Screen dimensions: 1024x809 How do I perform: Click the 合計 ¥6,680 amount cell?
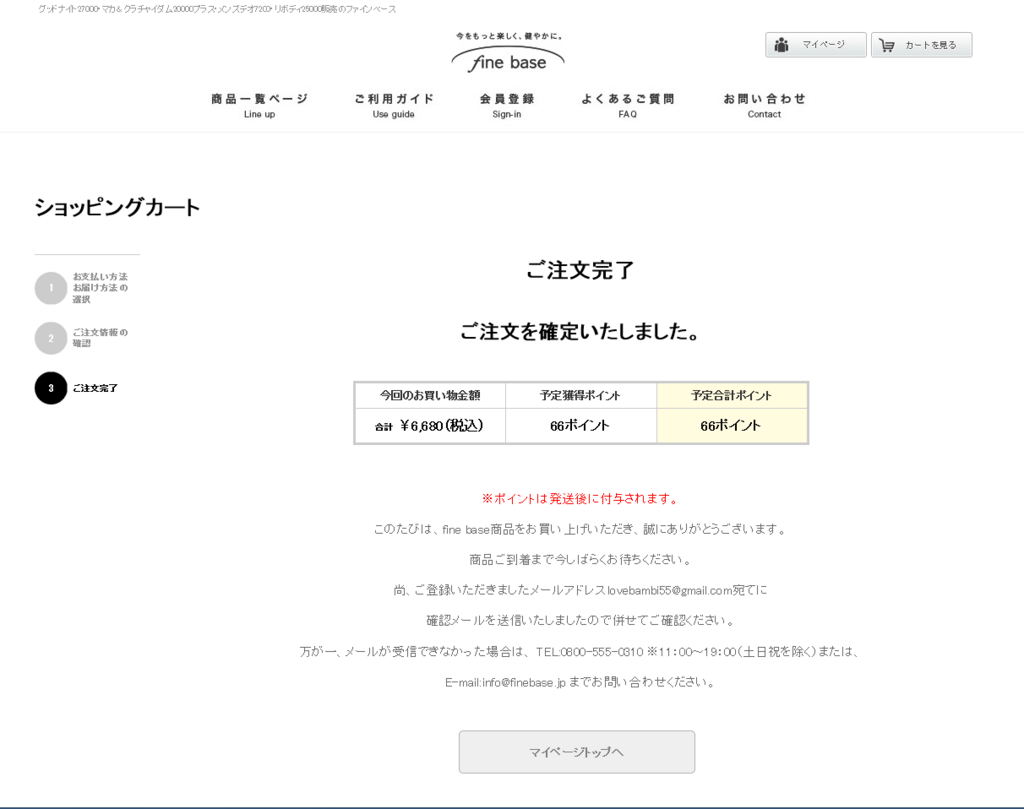click(429, 425)
